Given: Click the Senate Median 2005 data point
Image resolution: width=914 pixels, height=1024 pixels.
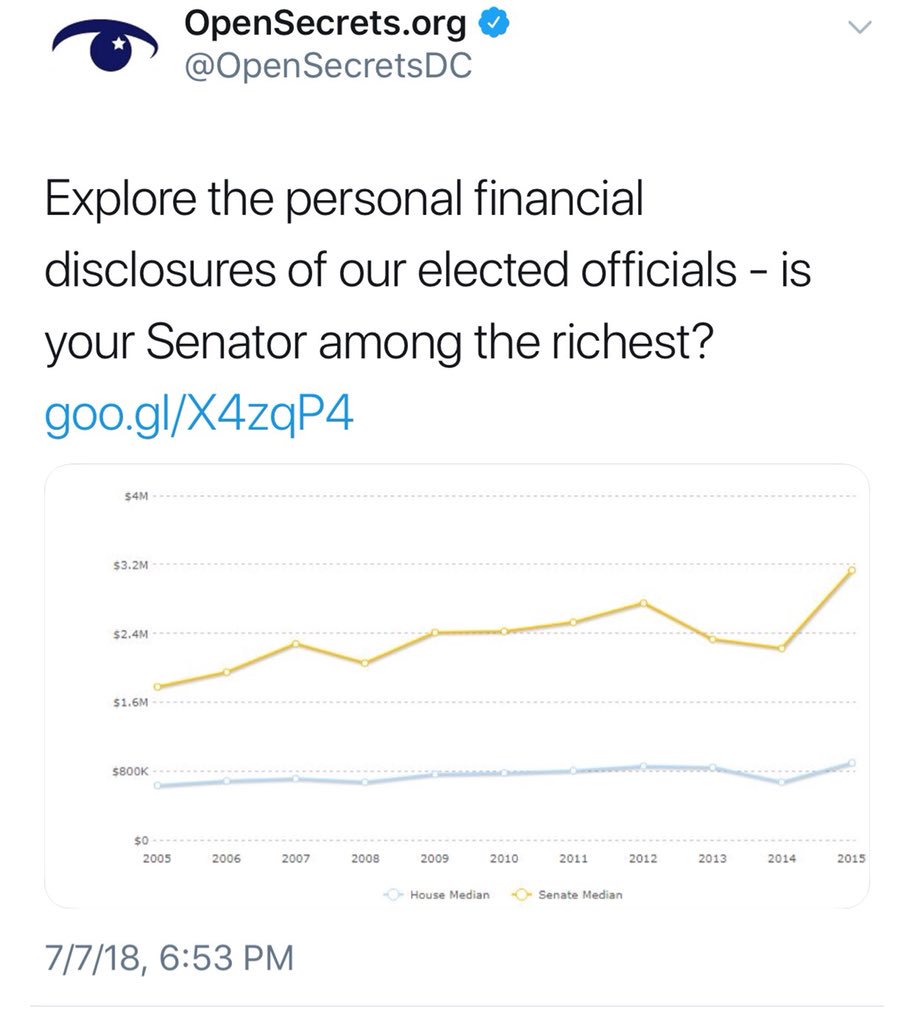Looking at the screenshot, I should click(157, 687).
